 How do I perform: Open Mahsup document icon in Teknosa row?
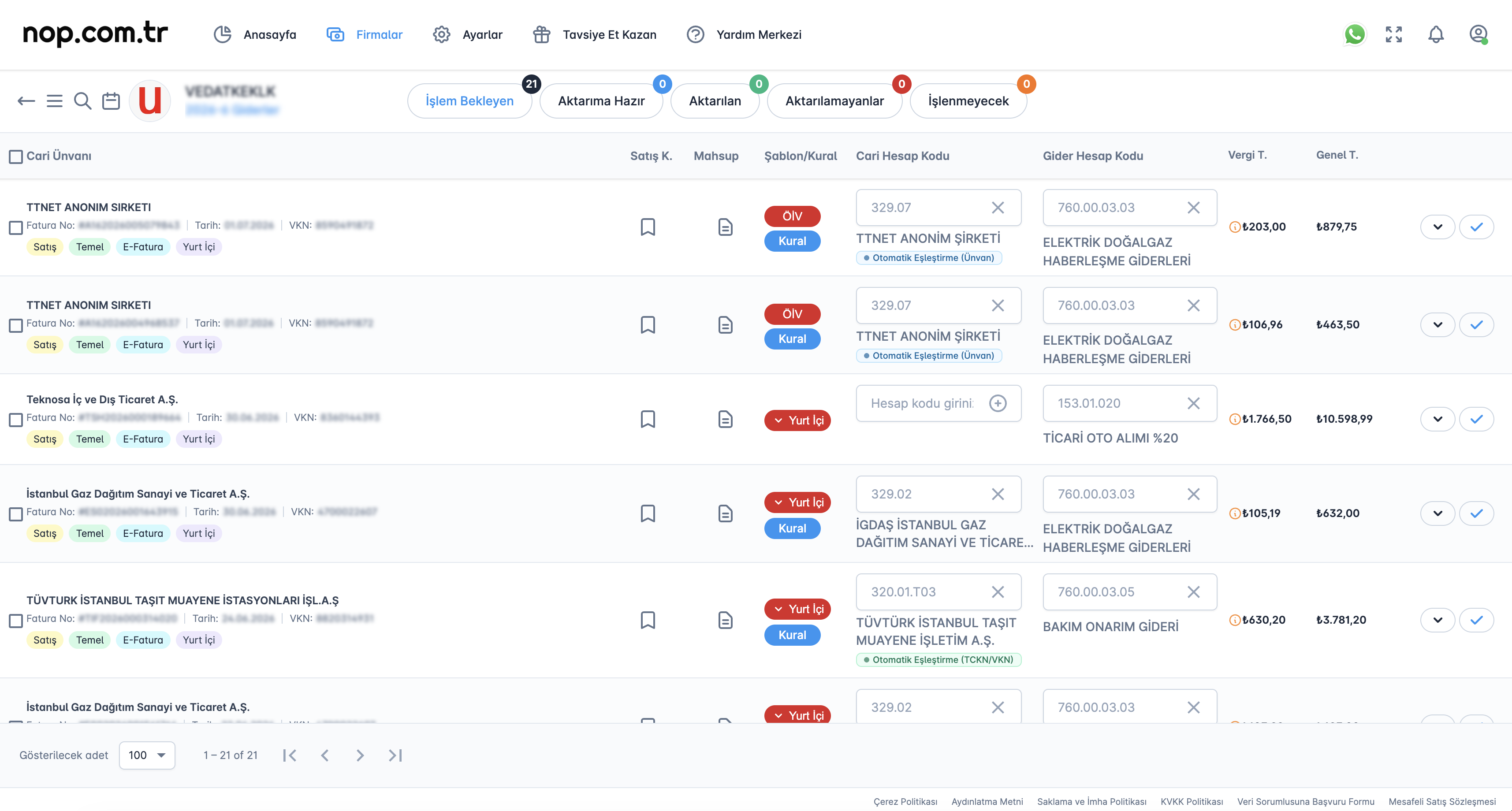point(726,419)
